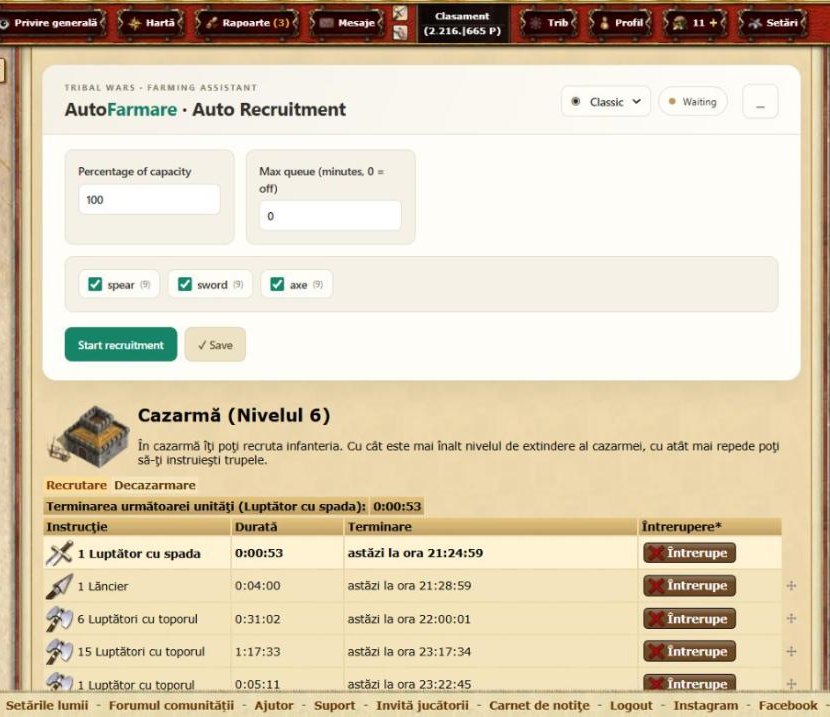Open the Profil menu item
This screenshot has height=717, width=830.
[x=621, y=23]
